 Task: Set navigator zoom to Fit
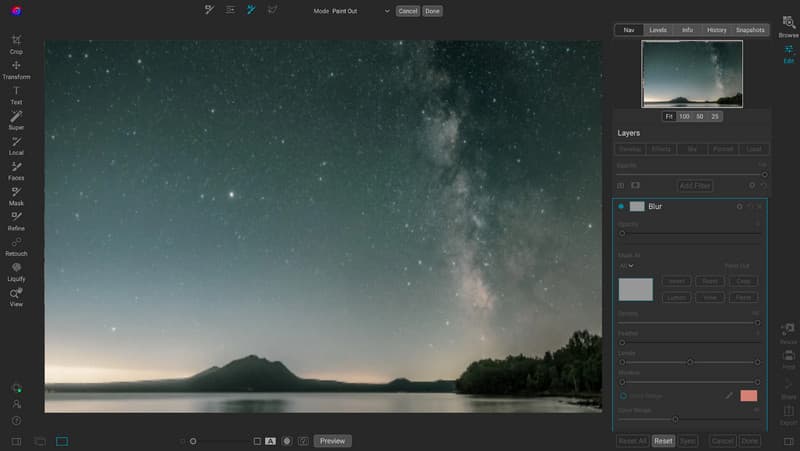[x=669, y=116]
